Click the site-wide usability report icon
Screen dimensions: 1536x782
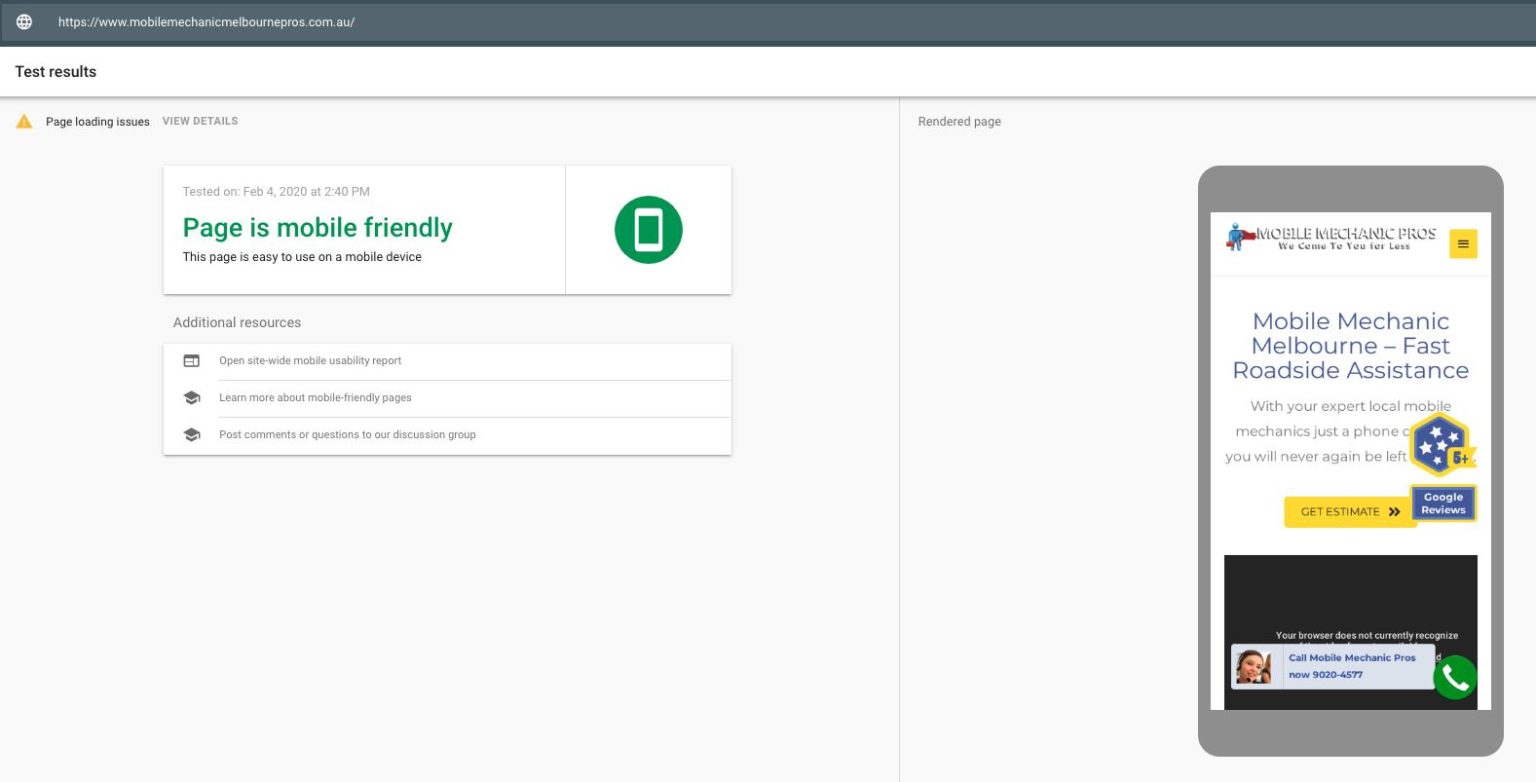pyautogui.click(x=191, y=361)
